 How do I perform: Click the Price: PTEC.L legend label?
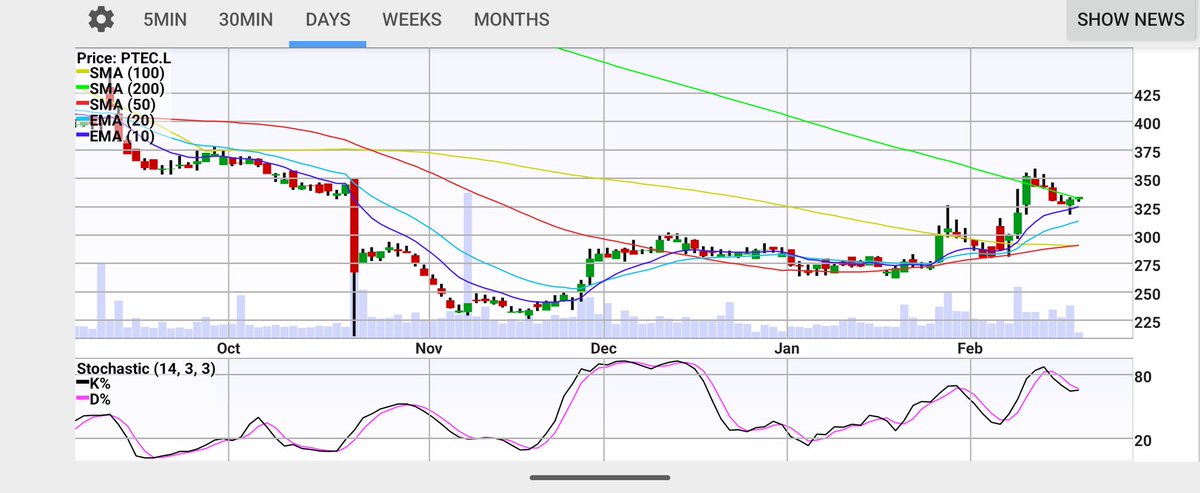(x=124, y=57)
